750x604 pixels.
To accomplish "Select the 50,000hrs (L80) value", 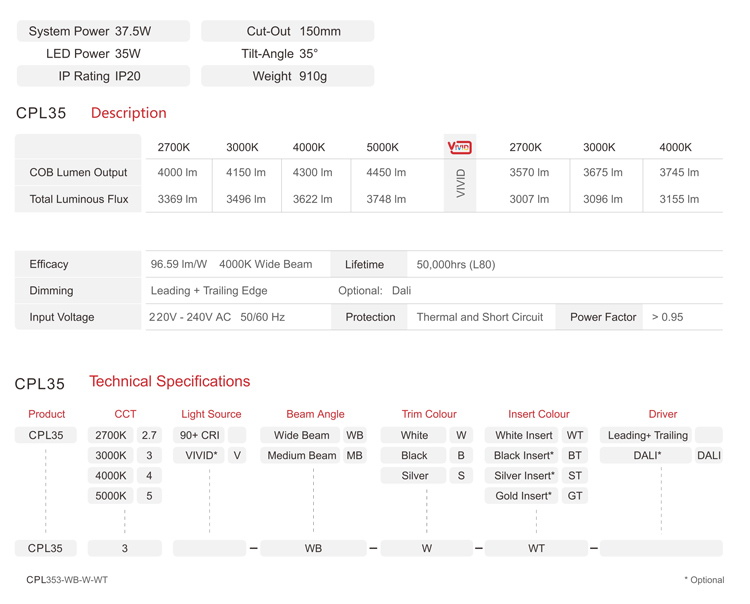I will [x=456, y=264].
